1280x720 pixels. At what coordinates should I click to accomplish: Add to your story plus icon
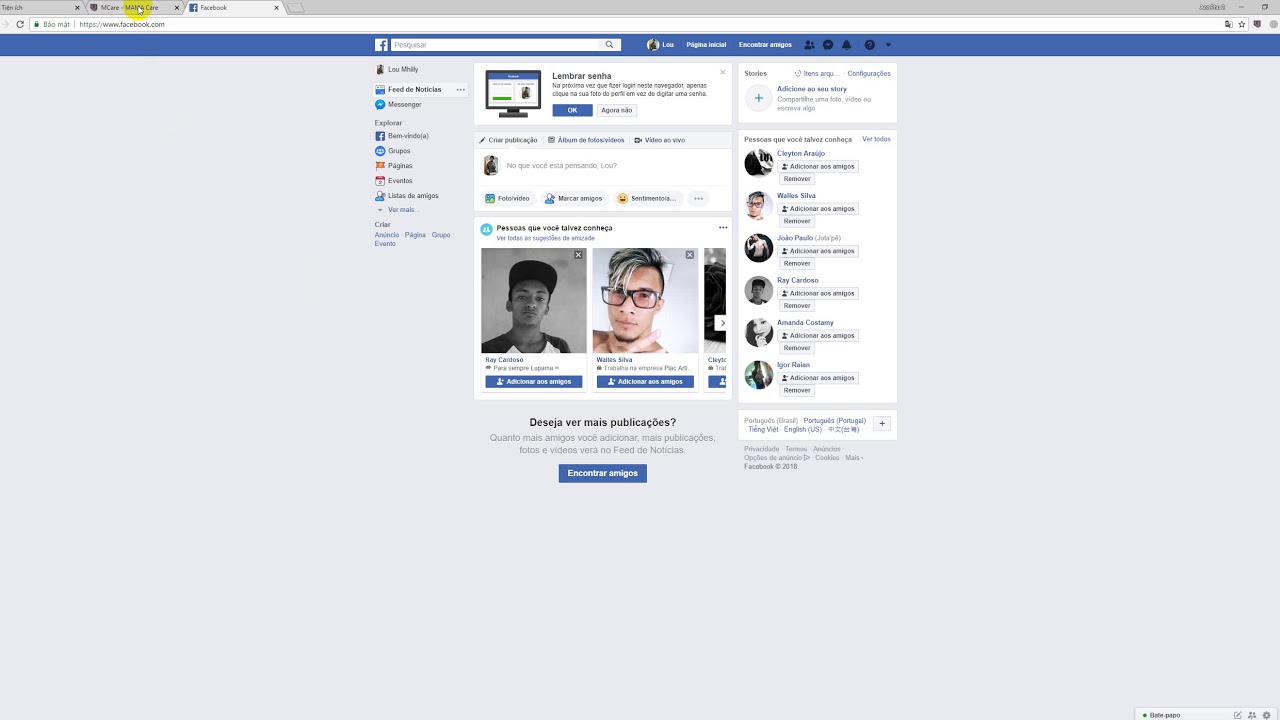pyautogui.click(x=758, y=98)
